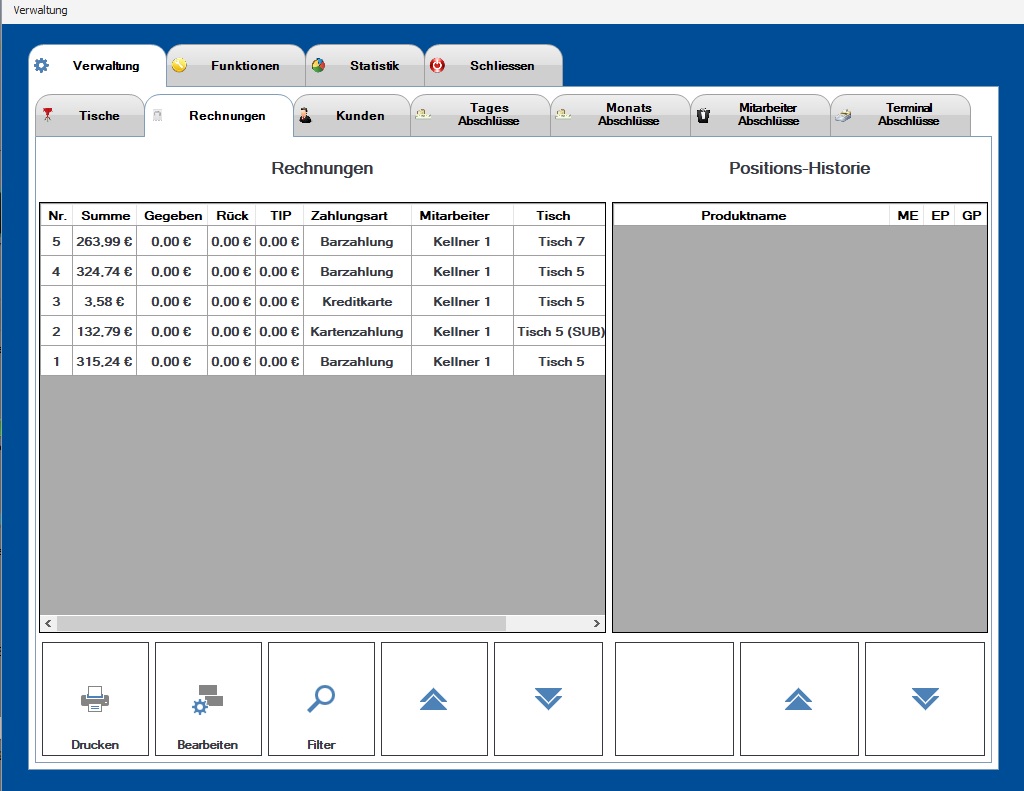Switch to the Kunden sub-tab

click(x=352, y=116)
